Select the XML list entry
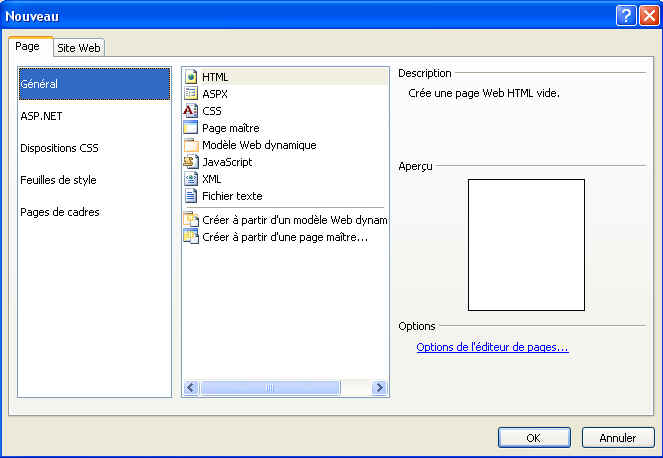The width and height of the screenshot is (663, 458). point(285,178)
